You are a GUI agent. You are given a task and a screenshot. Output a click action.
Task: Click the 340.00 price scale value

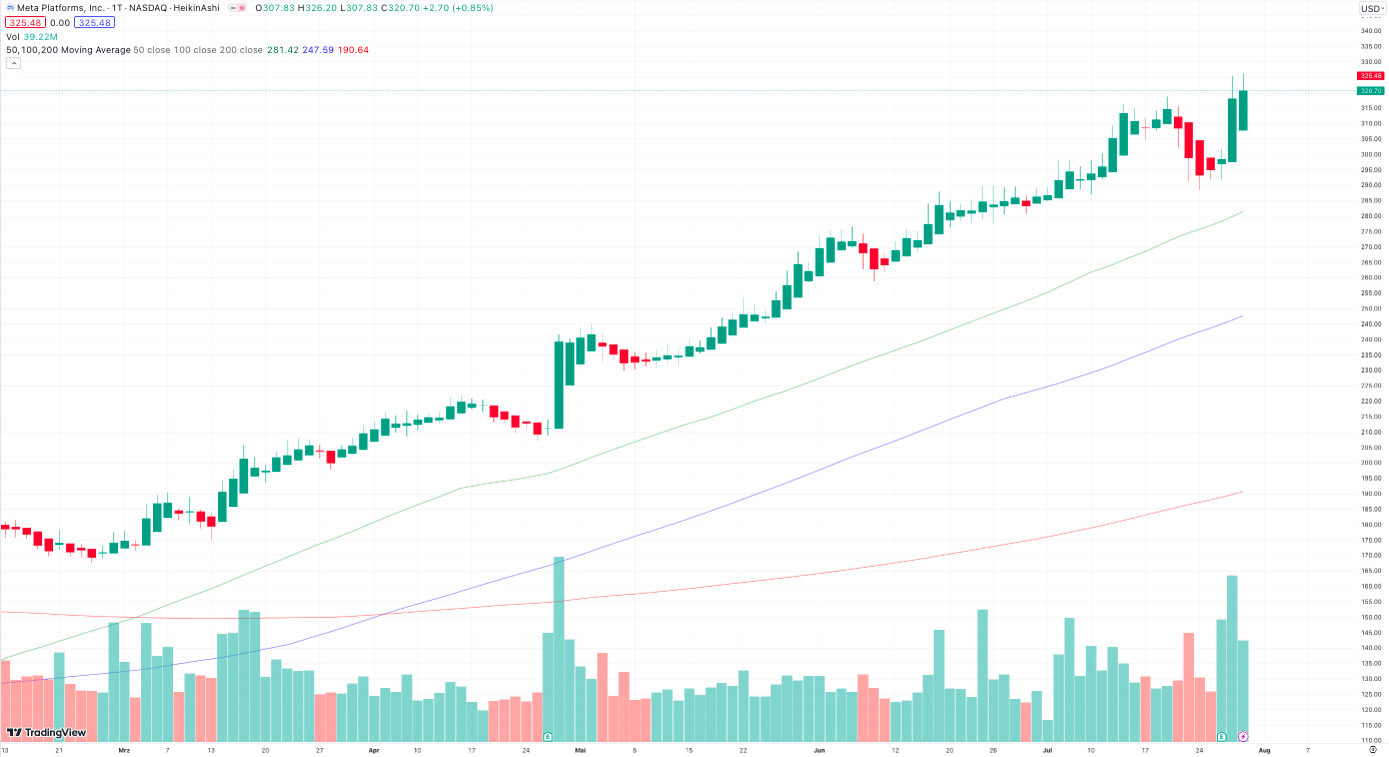point(1370,31)
